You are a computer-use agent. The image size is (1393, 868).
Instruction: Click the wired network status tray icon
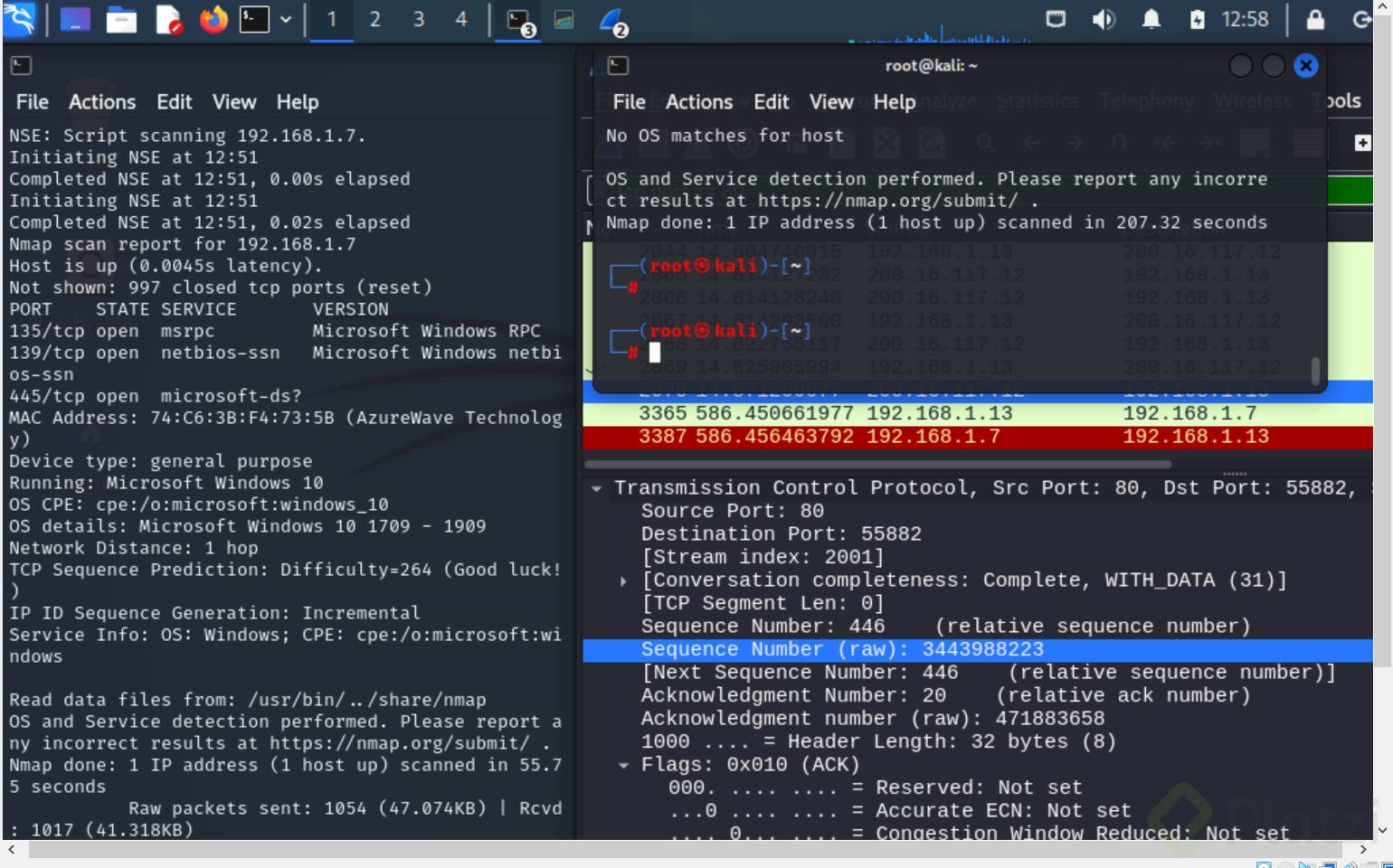click(x=1056, y=19)
